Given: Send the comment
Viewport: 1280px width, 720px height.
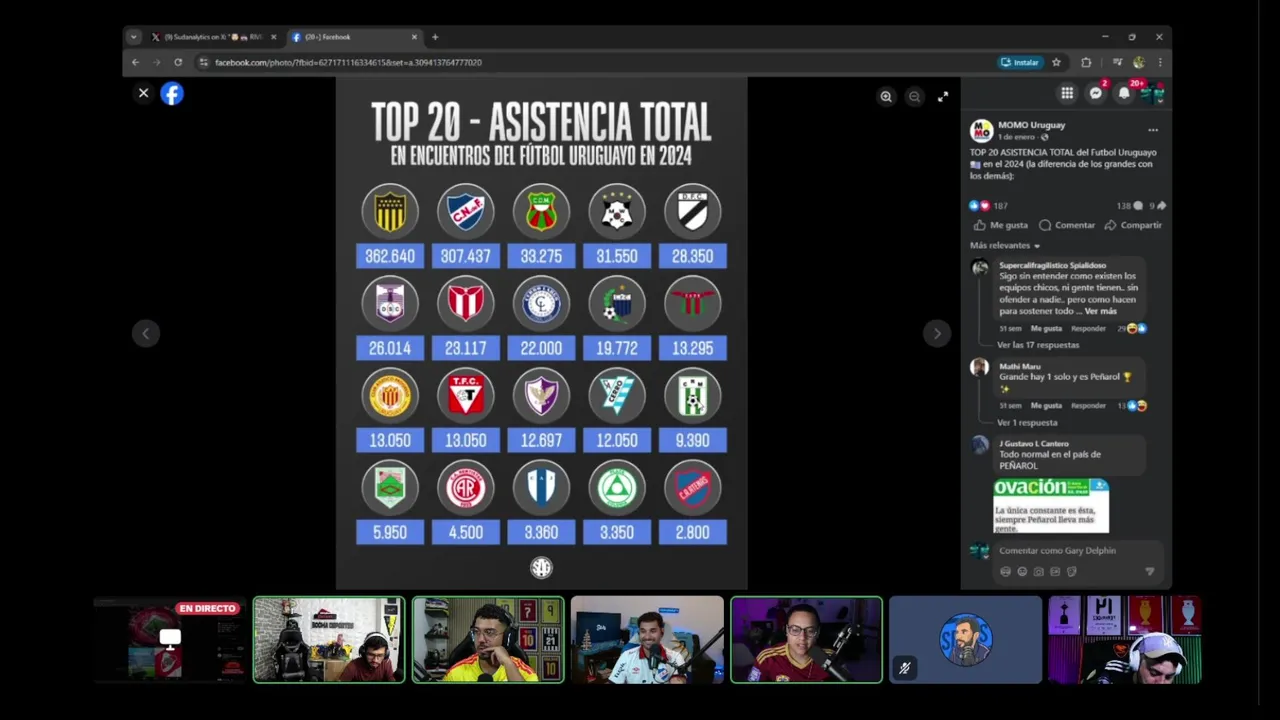Looking at the screenshot, I should (x=1149, y=572).
